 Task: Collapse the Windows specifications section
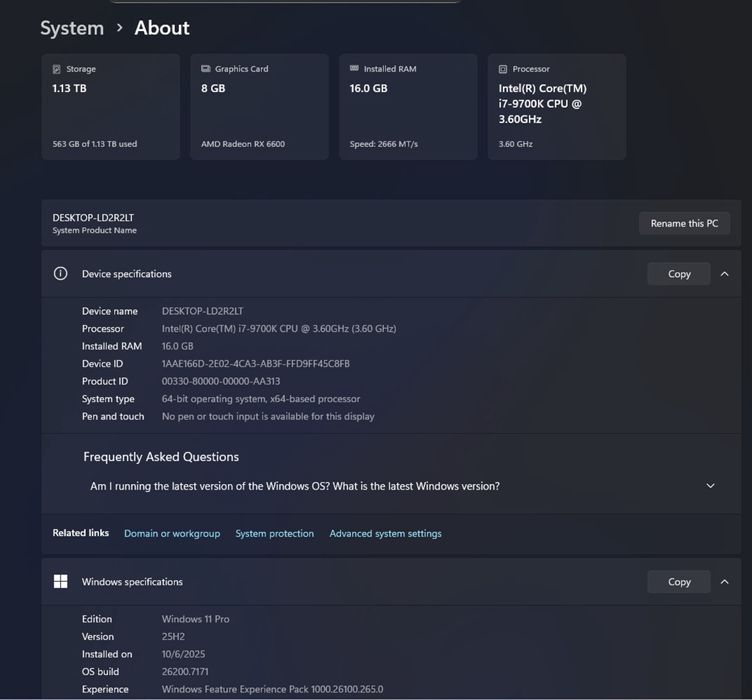[x=725, y=582]
